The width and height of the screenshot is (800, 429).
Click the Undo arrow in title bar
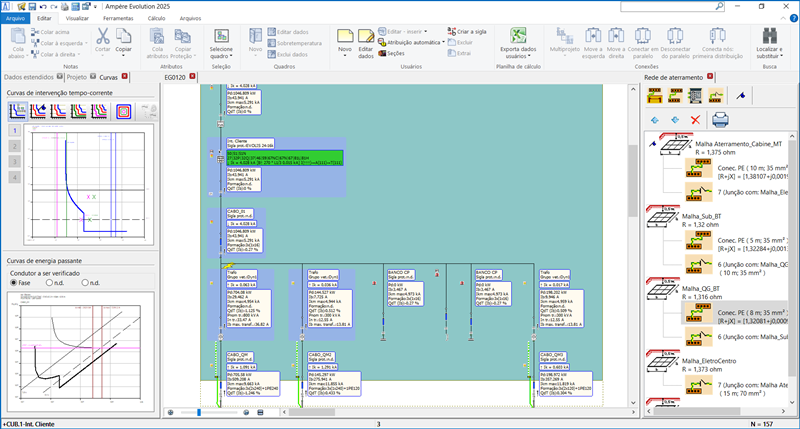(x=43, y=7)
